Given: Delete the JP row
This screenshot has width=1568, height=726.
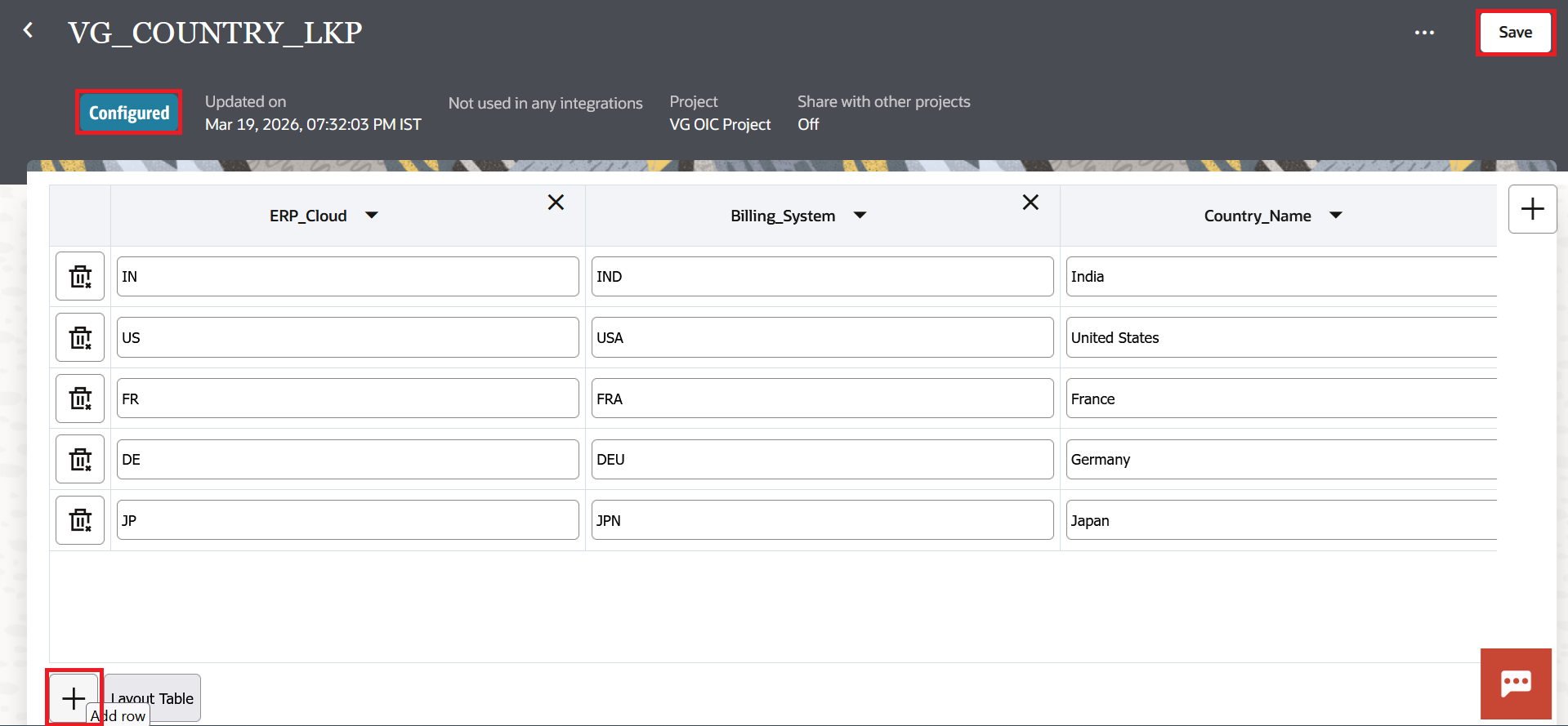Looking at the screenshot, I should click(x=80, y=520).
